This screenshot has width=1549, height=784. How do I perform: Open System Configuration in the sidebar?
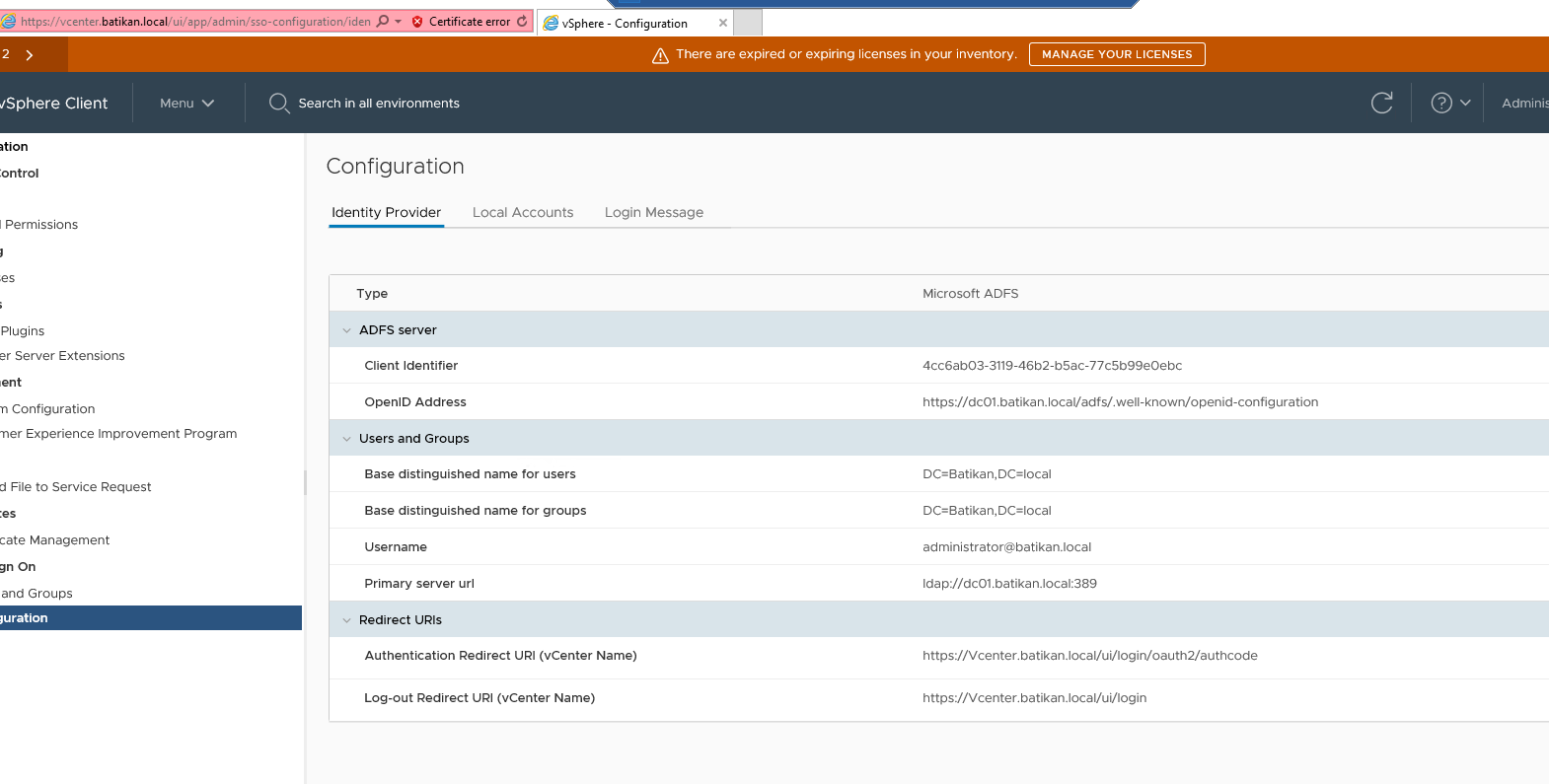(x=47, y=409)
